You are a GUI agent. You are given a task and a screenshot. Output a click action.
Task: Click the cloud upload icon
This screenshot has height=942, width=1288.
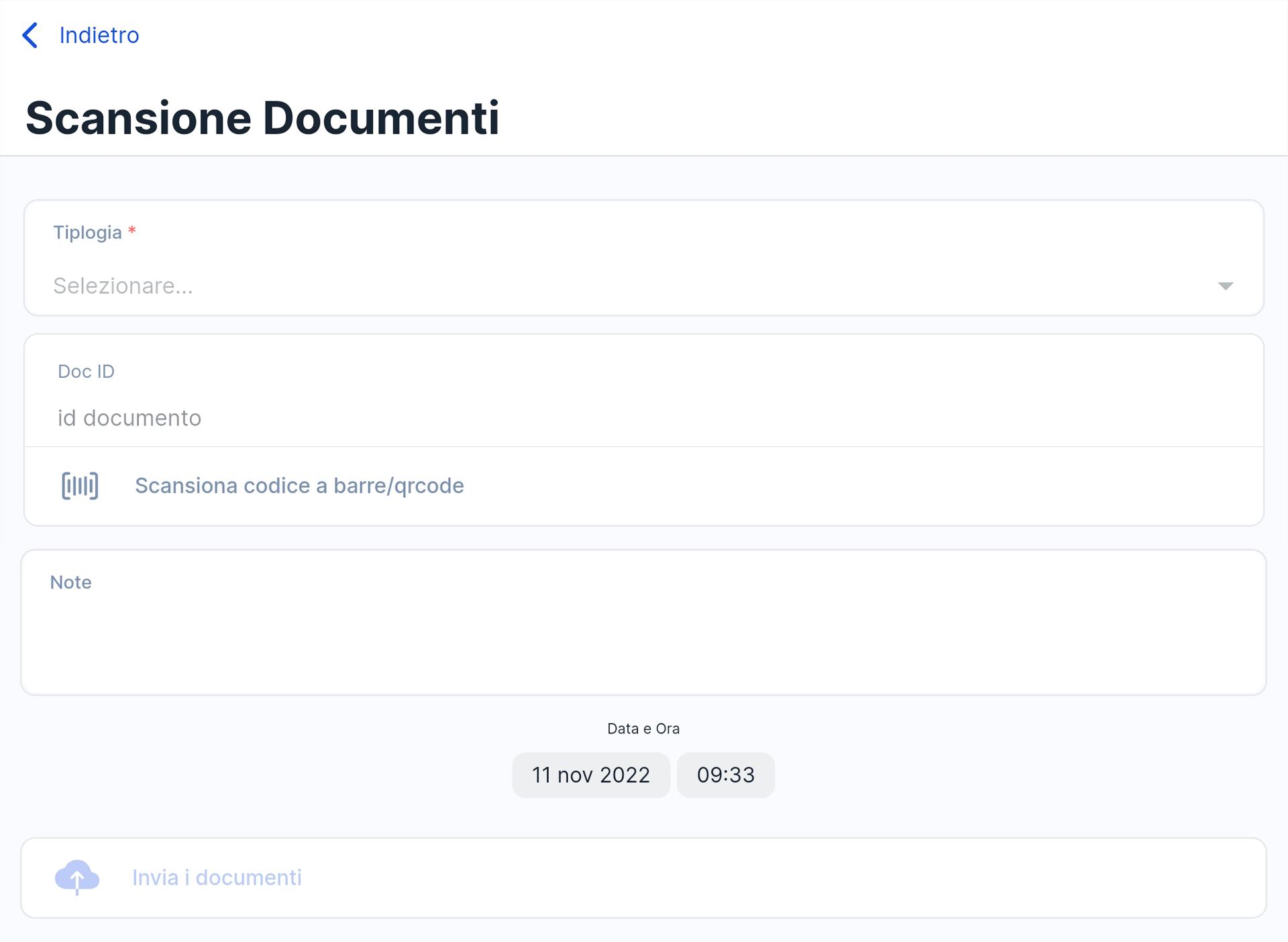[77, 877]
